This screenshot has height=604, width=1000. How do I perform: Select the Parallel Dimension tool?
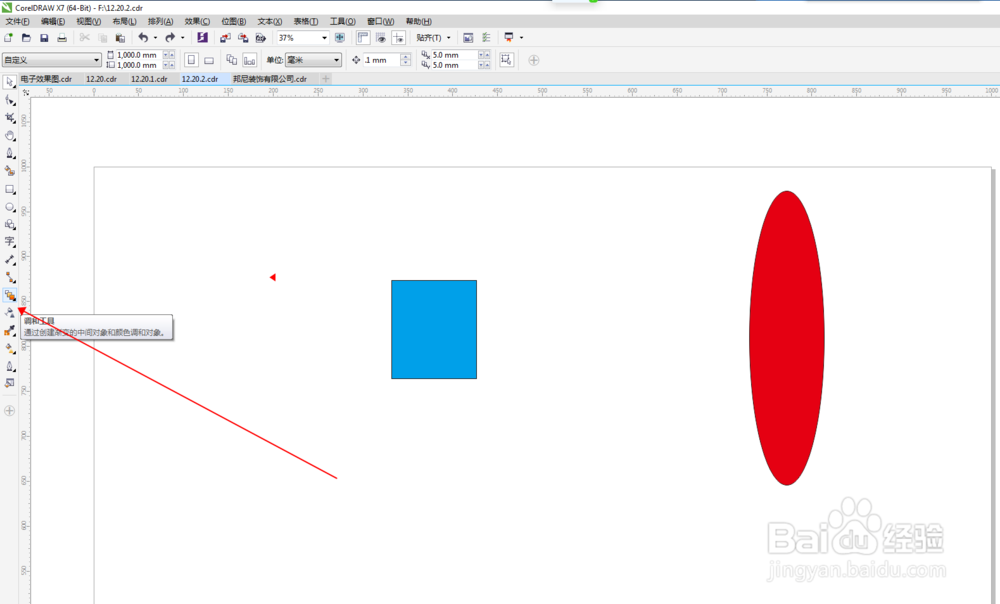point(10,260)
